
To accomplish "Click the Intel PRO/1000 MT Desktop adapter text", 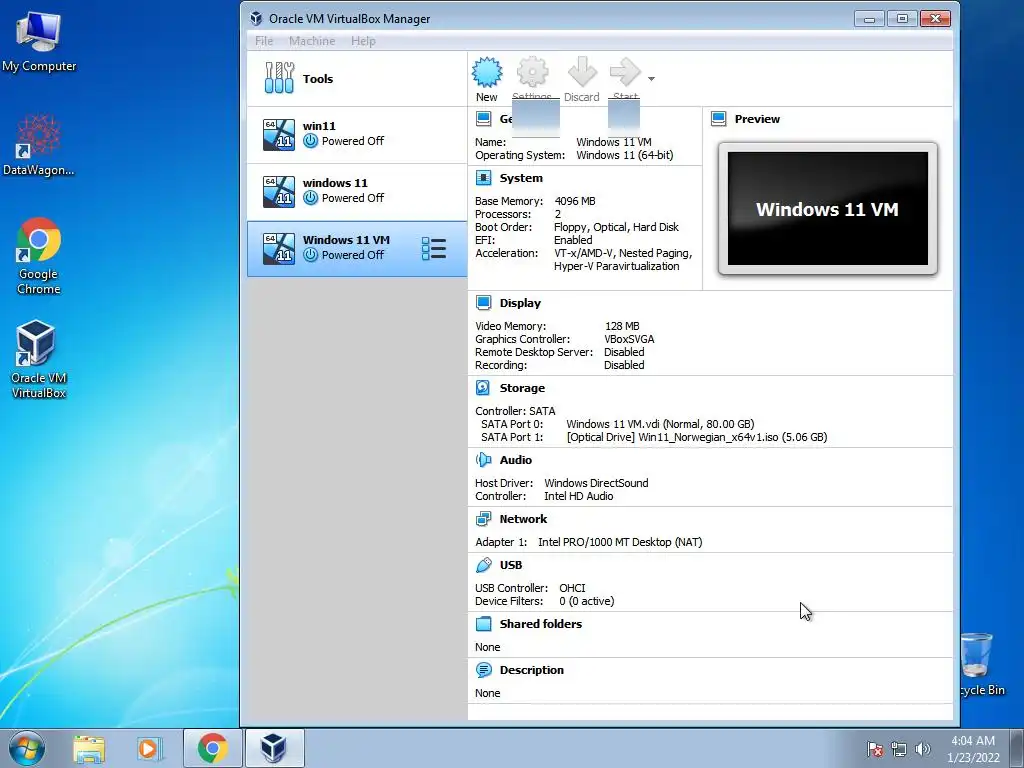I will 620,542.
